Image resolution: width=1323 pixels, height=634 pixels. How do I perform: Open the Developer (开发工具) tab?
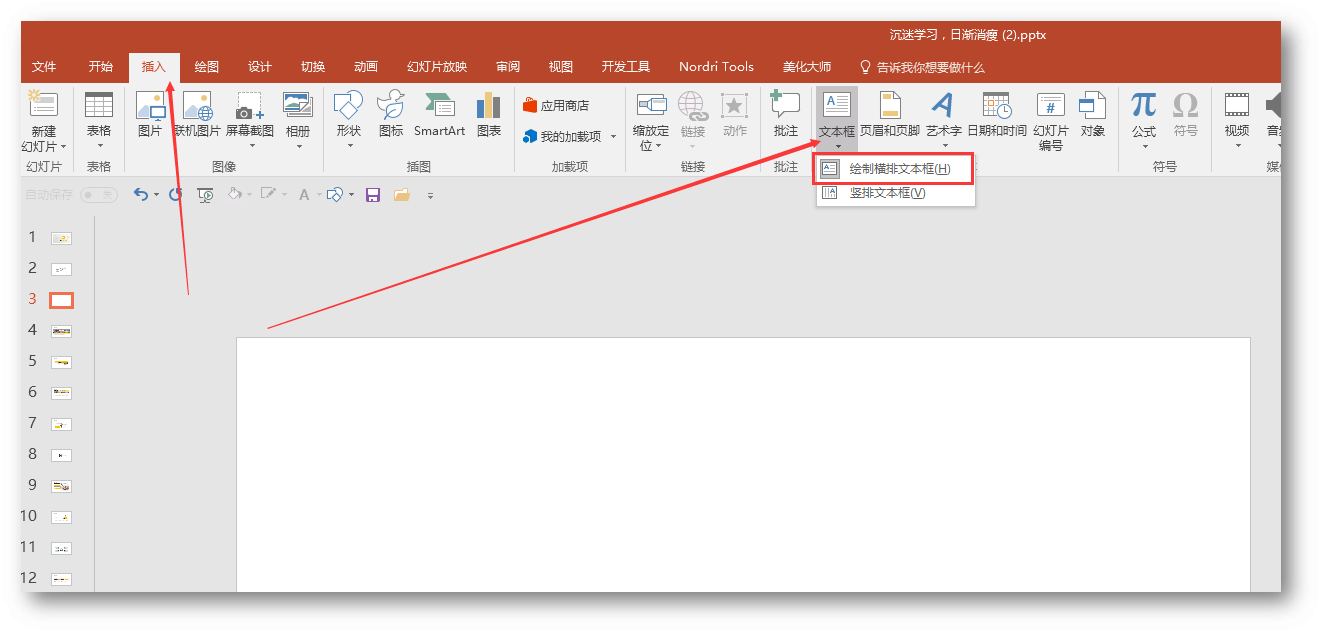click(x=626, y=67)
